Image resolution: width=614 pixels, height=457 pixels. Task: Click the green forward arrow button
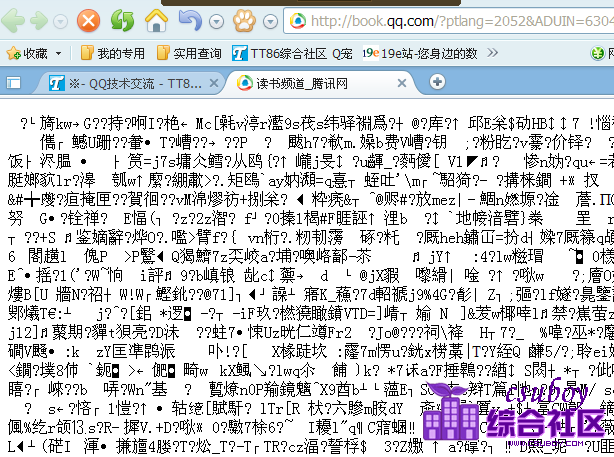pos(38,20)
